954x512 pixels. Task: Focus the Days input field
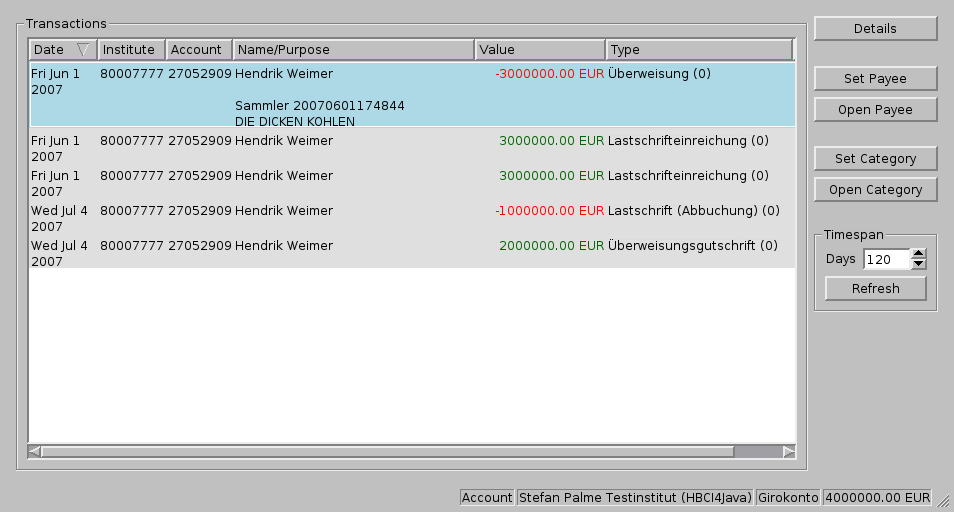click(x=886, y=260)
